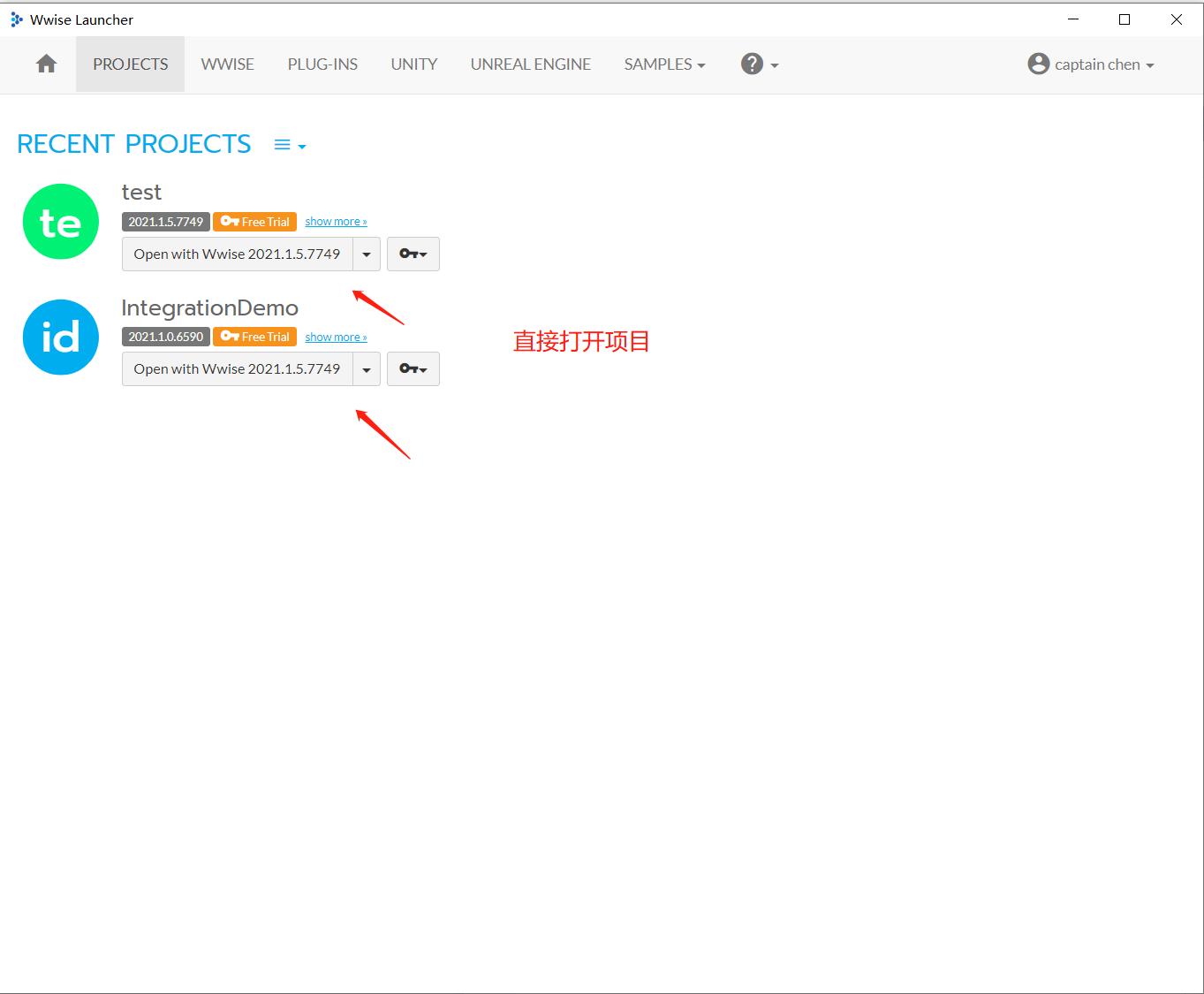The width and height of the screenshot is (1204, 994).
Task: Open test with Wwise 2021.1.5.7749
Action: tap(237, 254)
